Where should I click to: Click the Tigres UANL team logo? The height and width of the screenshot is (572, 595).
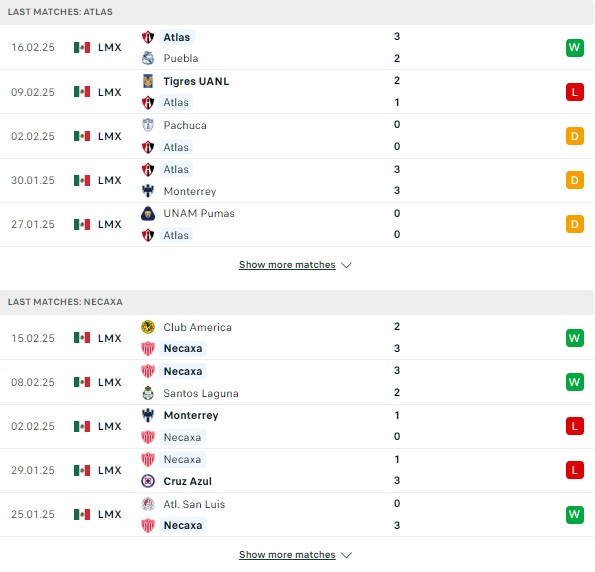pos(148,81)
